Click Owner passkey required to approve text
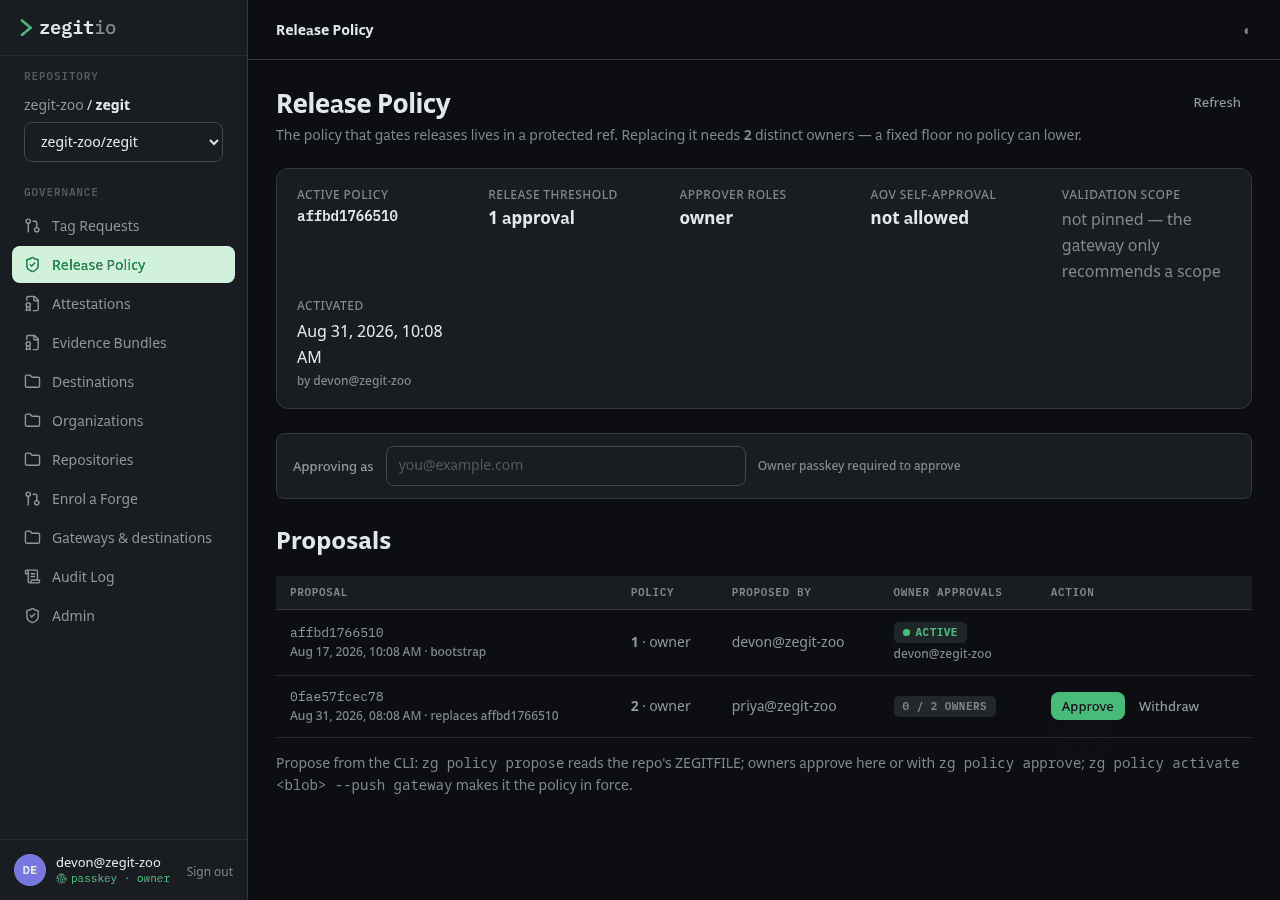This screenshot has width=1280, height=900. pos(859,466)
